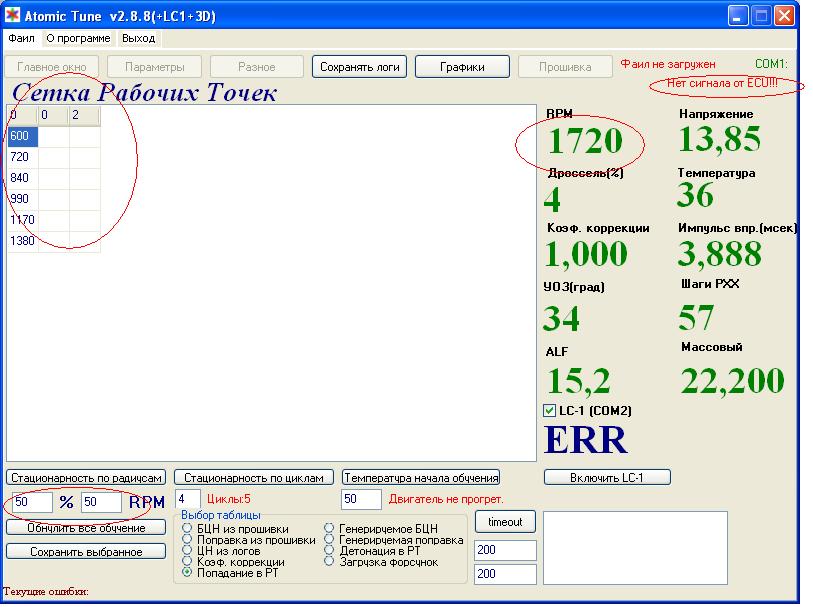The width and height of the screenshot is (813, 607).
Task: Pick the Генерируемое БЦН table option
Action: pos(330,529)
